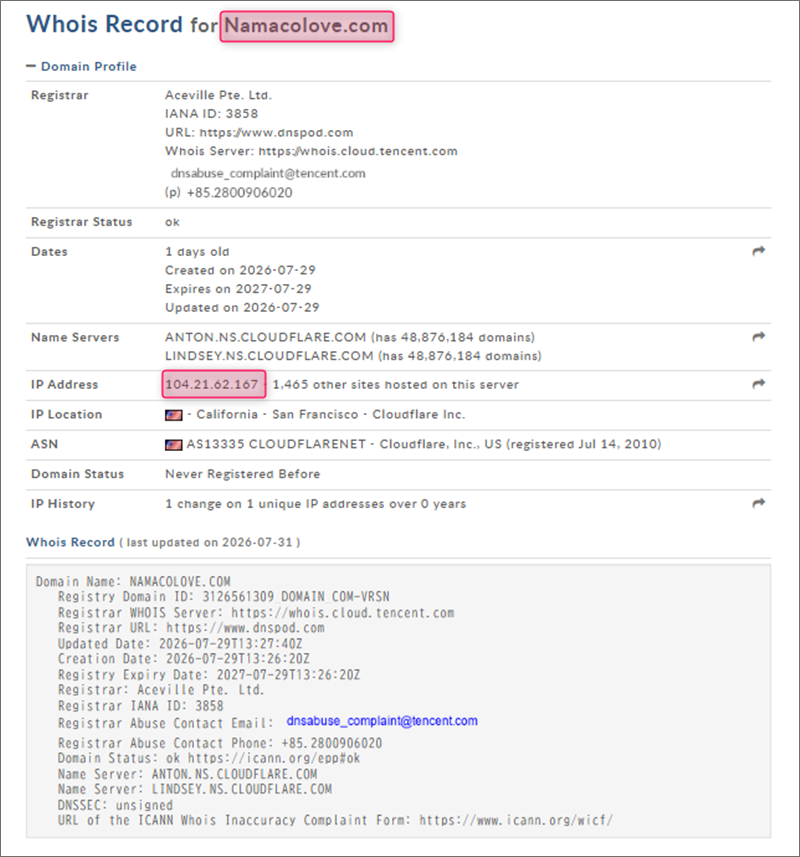The width and height of the screenshot is (800, 857).
Task: Click 'Registrar: Aceville Pte. Ltd.' raw line
Action: pyautogui.click(x=161, y=690)
